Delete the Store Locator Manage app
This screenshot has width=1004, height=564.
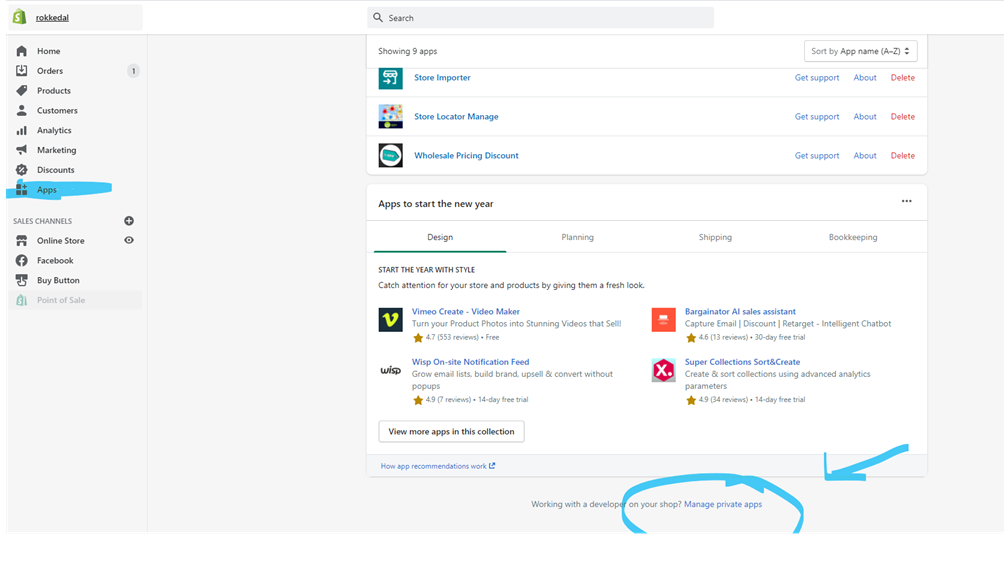pos(902,117)
